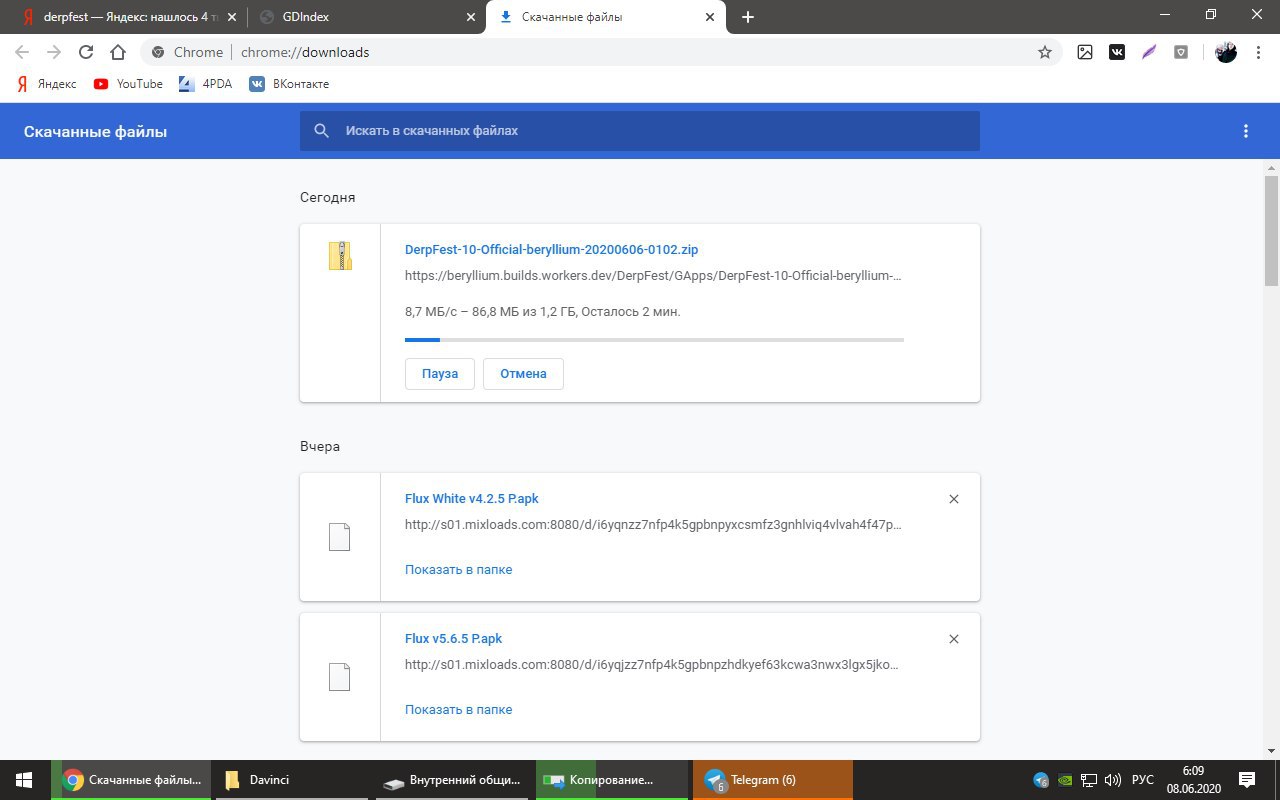This screenshot has height=800, width=1280.
Task: Open Chrome's main three-dot menu
Action: click(1258, 52)
